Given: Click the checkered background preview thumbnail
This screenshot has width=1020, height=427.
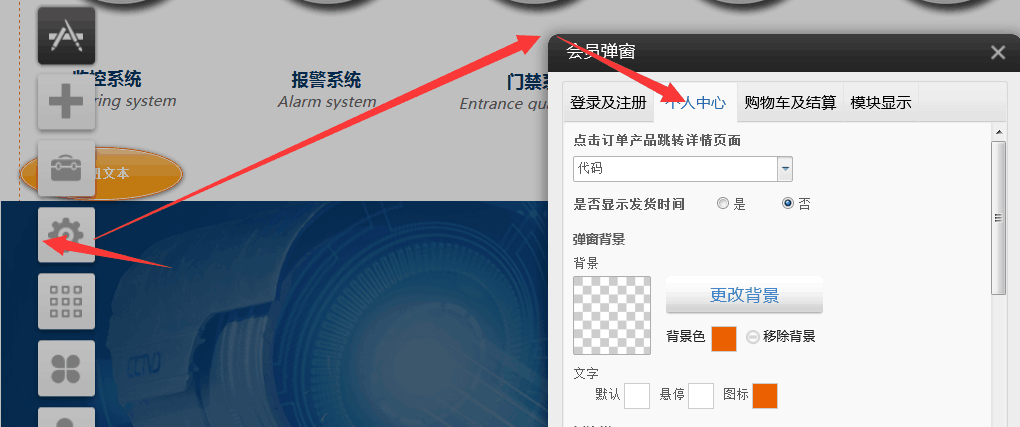Looking at the screenshot, I should 612,316.
